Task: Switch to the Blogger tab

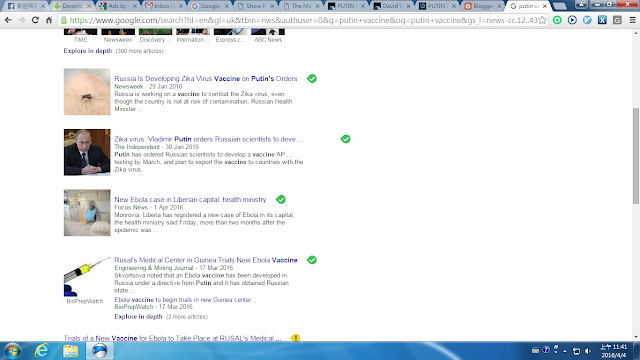Action: point(482,6)
